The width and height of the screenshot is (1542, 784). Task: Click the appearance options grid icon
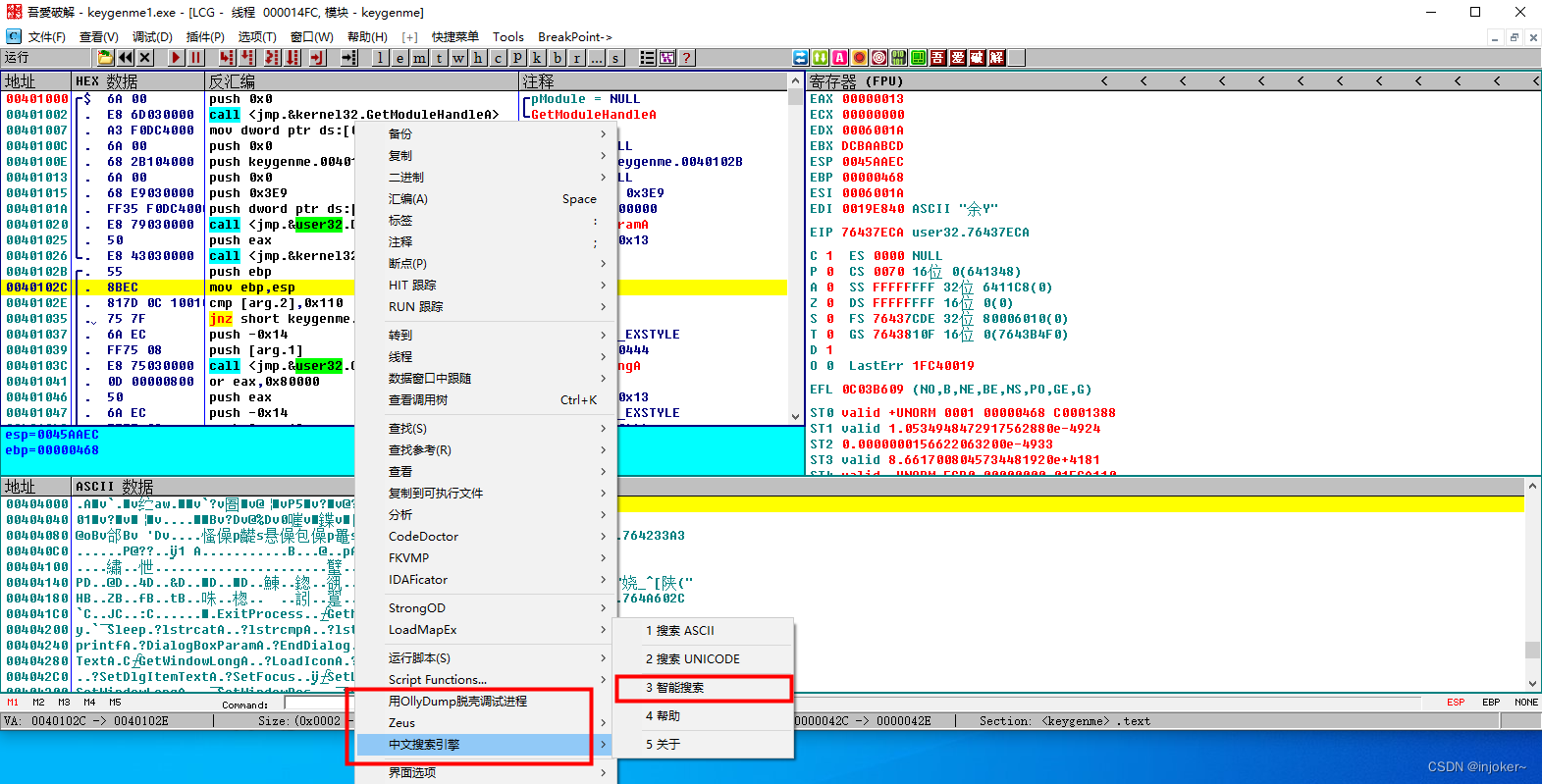point(666,58)
